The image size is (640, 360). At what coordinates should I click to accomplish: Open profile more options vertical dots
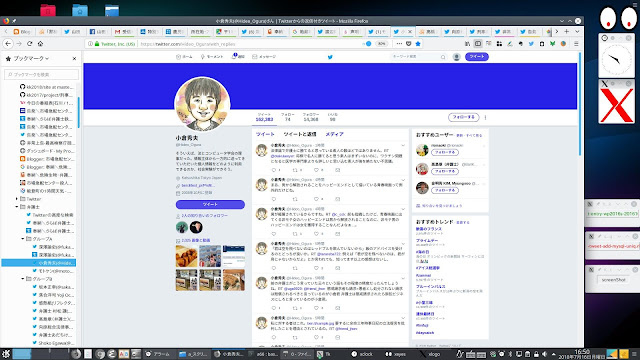485,117
